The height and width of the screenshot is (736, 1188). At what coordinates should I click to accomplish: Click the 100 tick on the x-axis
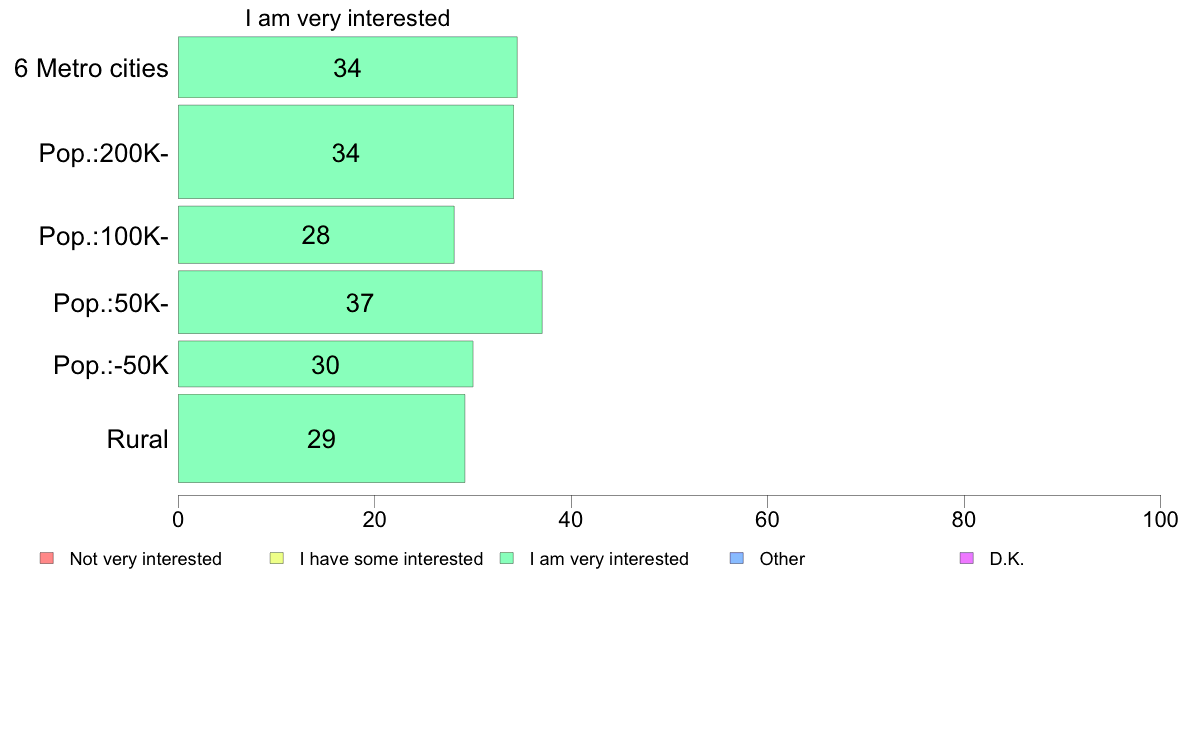click(1160, 519)
